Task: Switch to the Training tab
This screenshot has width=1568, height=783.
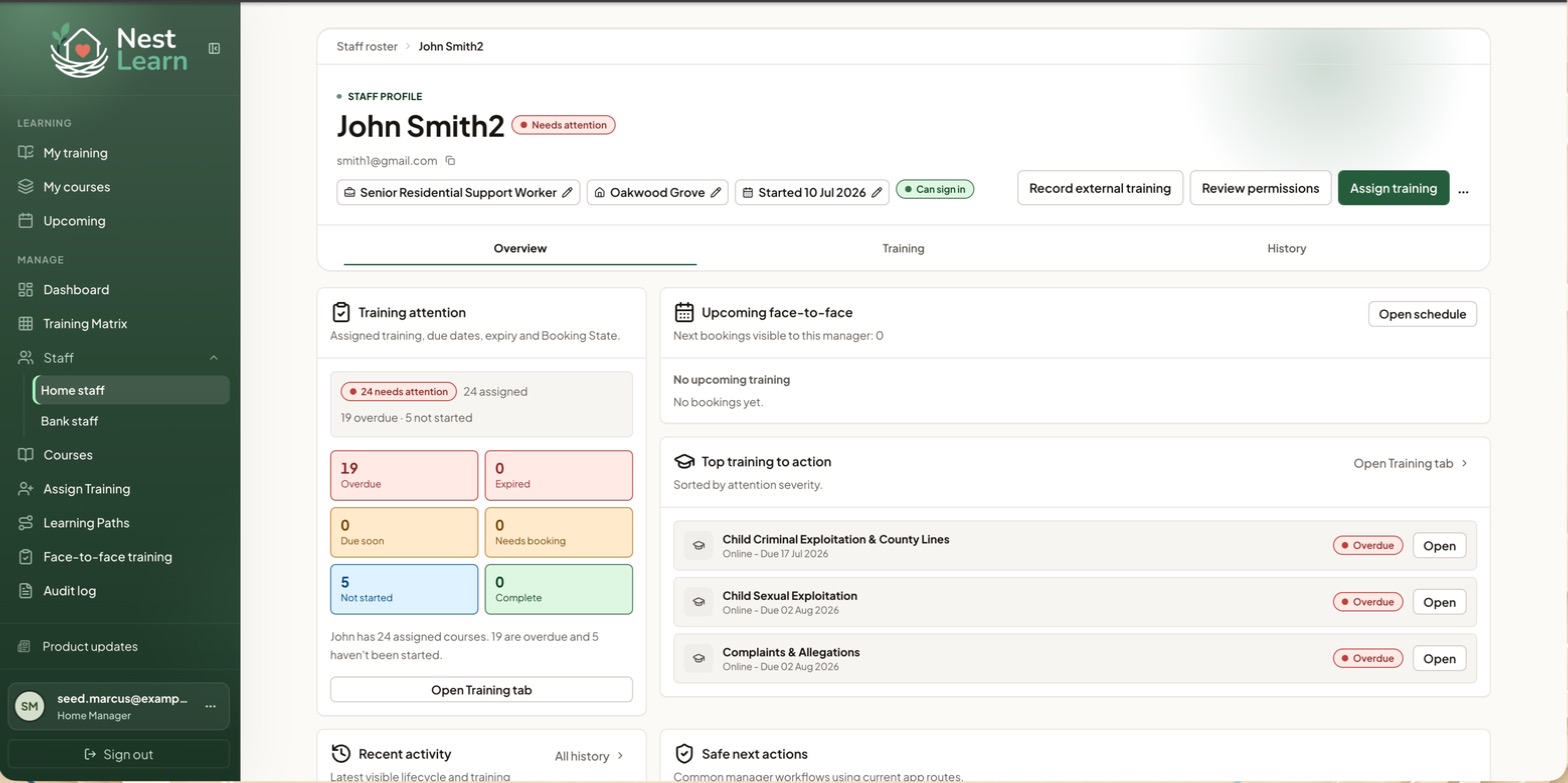Action: [x=903, y=248]
